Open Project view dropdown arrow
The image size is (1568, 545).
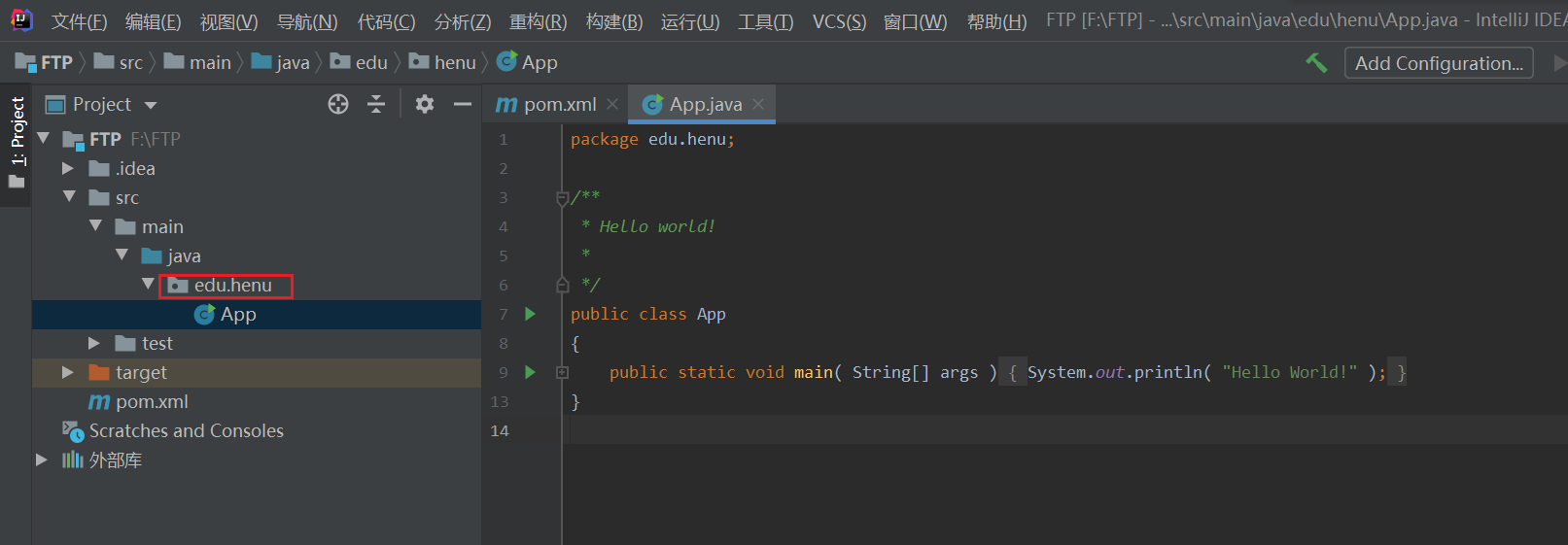click(x=151, y=105)
